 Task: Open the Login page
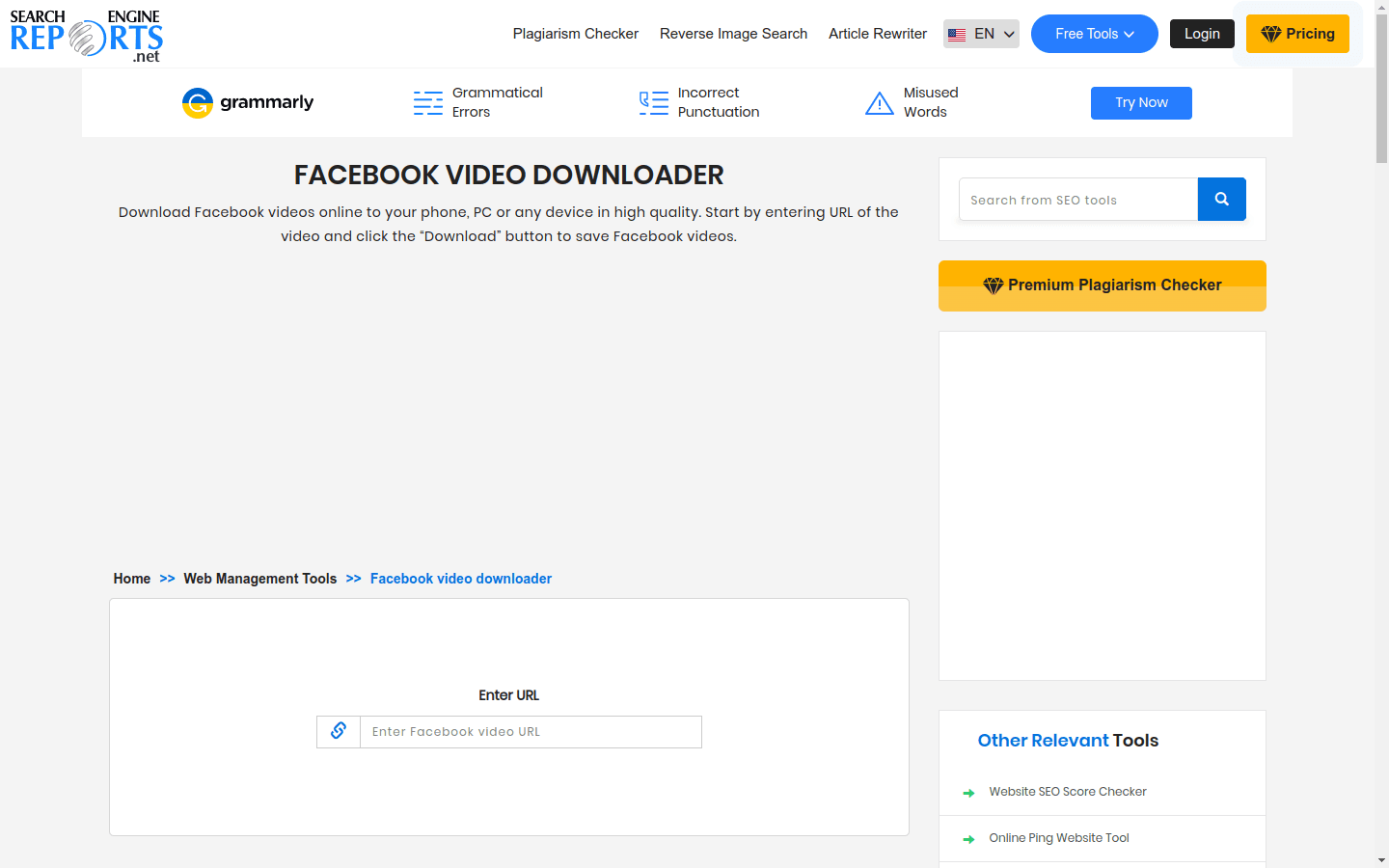tap(1202, 33)
